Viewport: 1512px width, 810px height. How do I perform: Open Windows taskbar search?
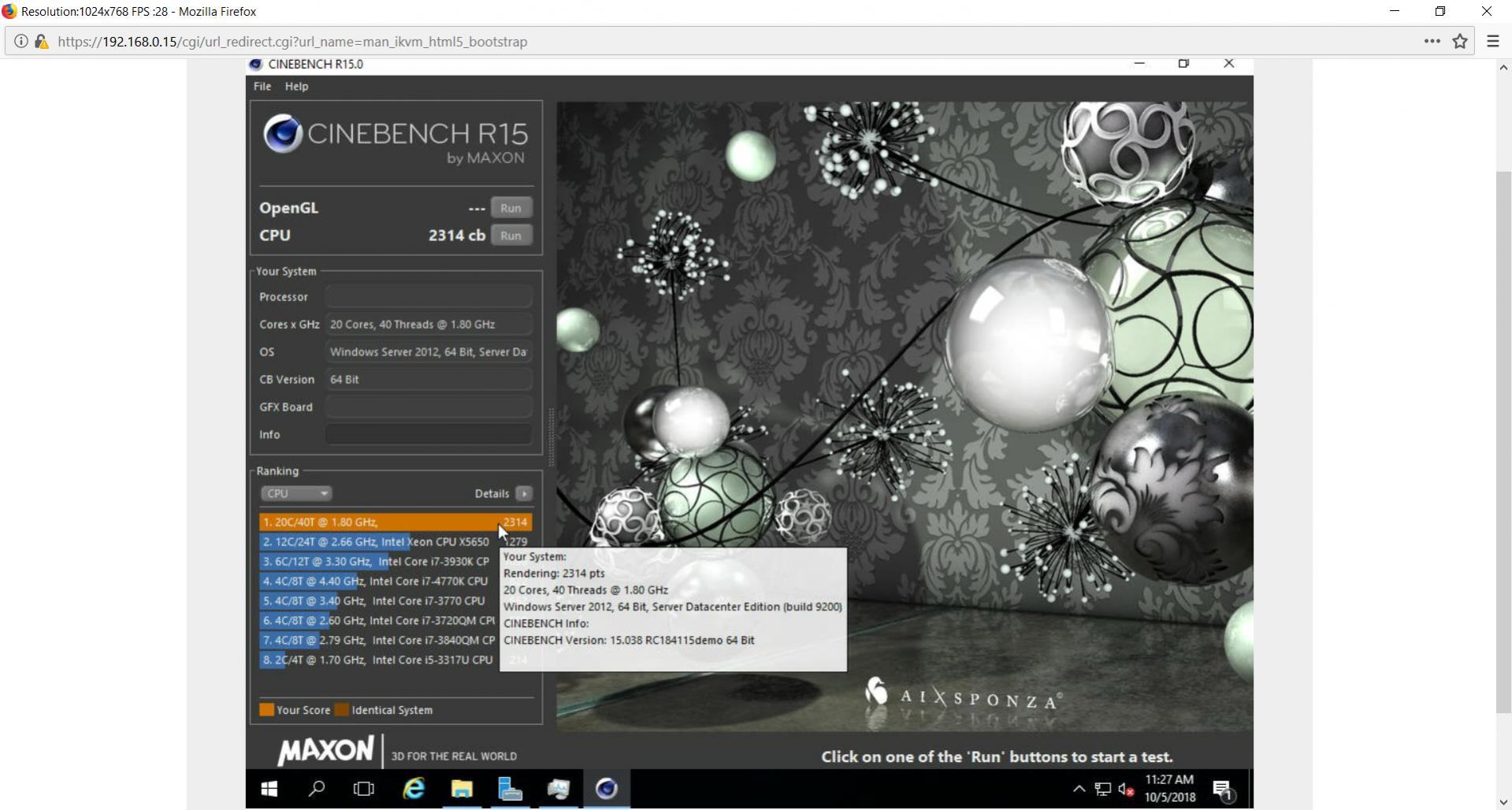pos(317,789)
